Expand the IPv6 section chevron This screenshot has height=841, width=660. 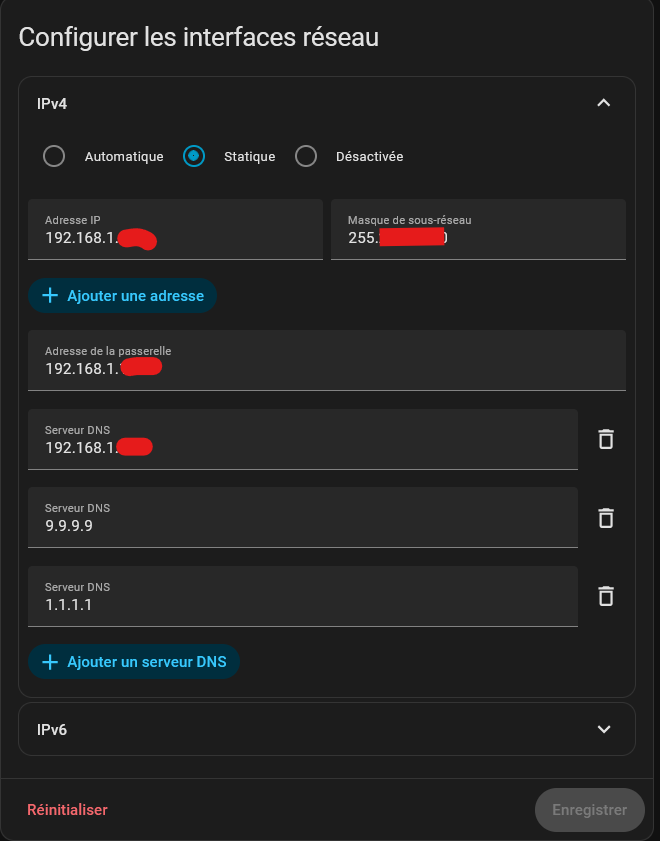[x=603, y=729]
